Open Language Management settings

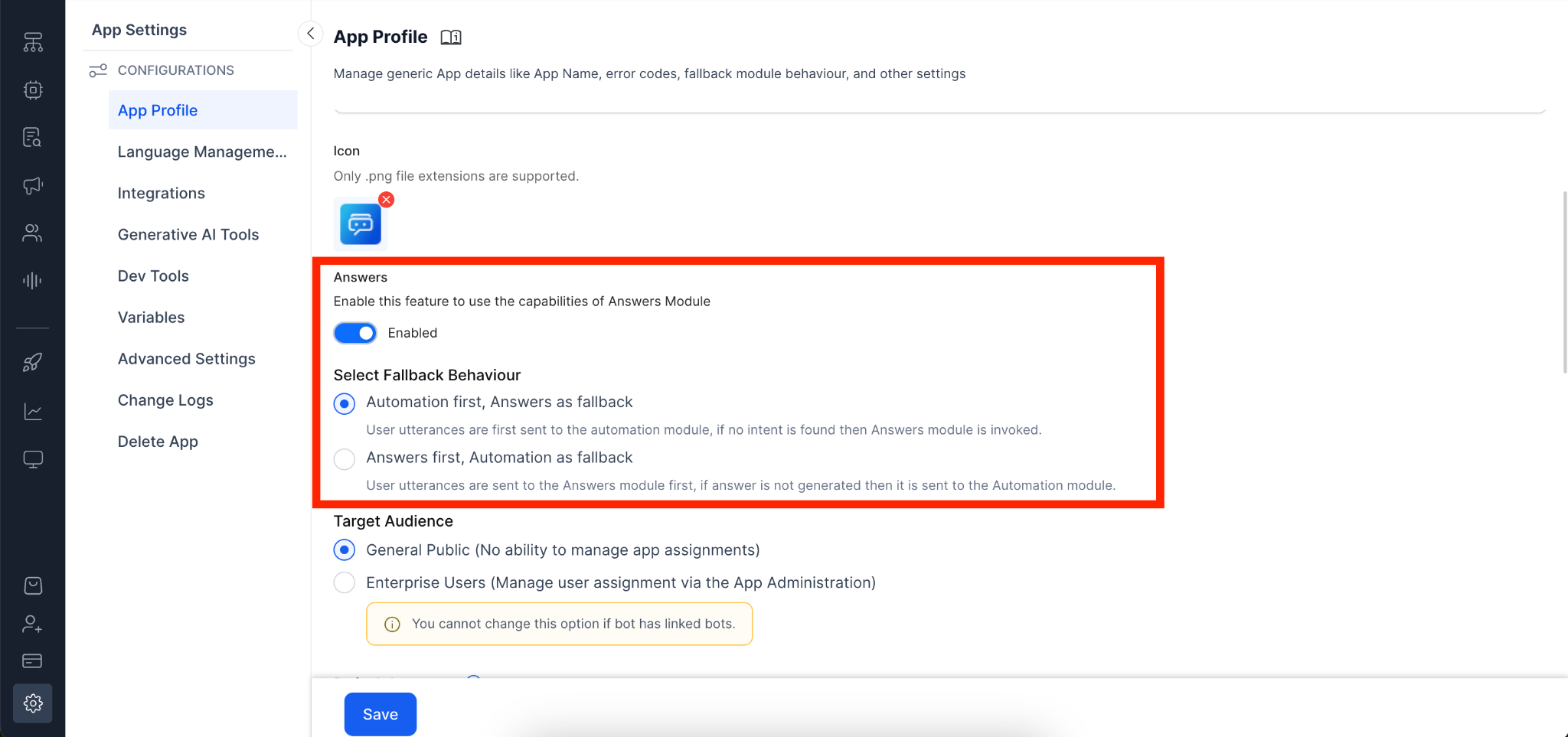tap(202, 152)
